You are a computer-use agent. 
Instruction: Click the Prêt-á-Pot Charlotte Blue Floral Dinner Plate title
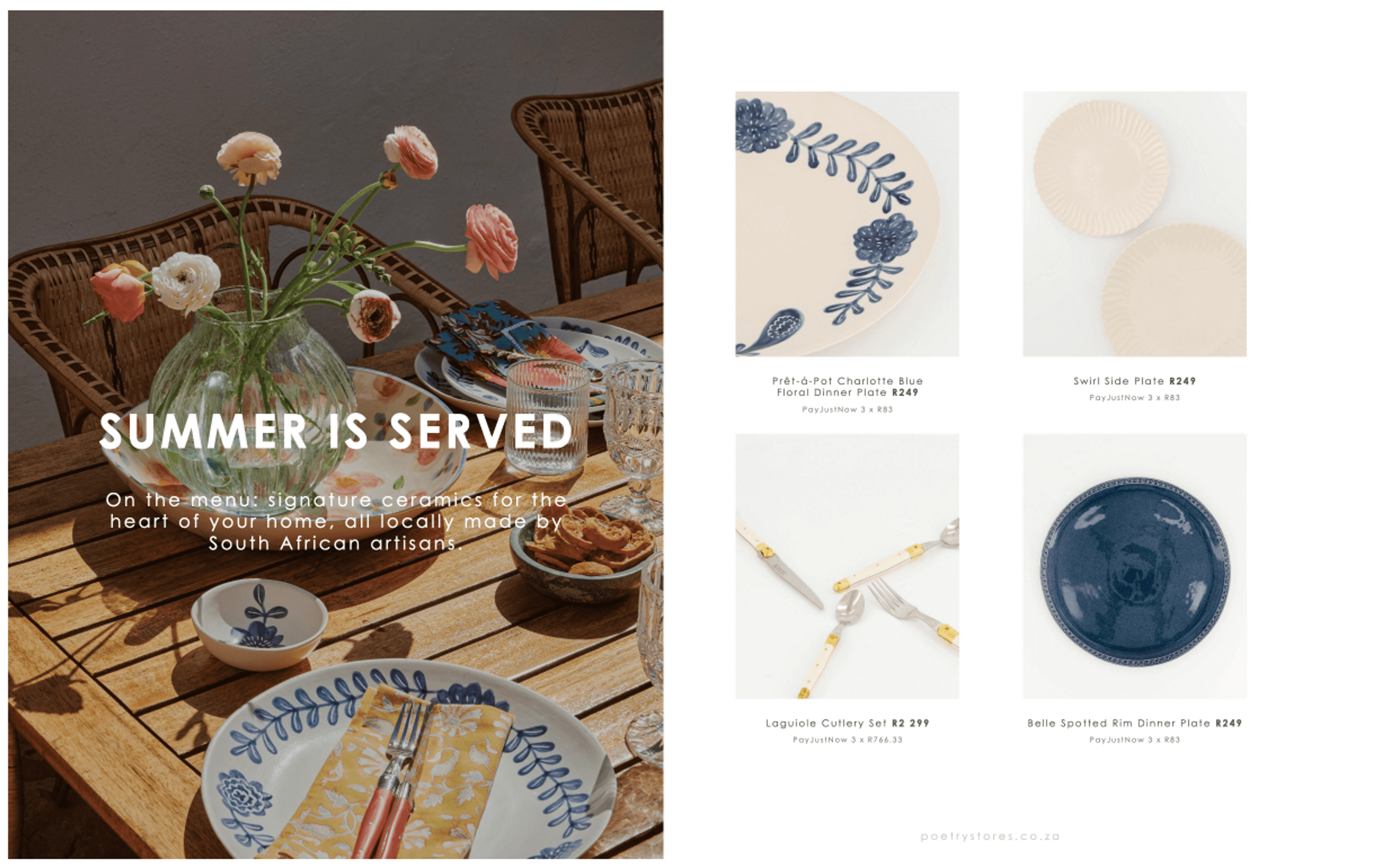tap(848, 387)
